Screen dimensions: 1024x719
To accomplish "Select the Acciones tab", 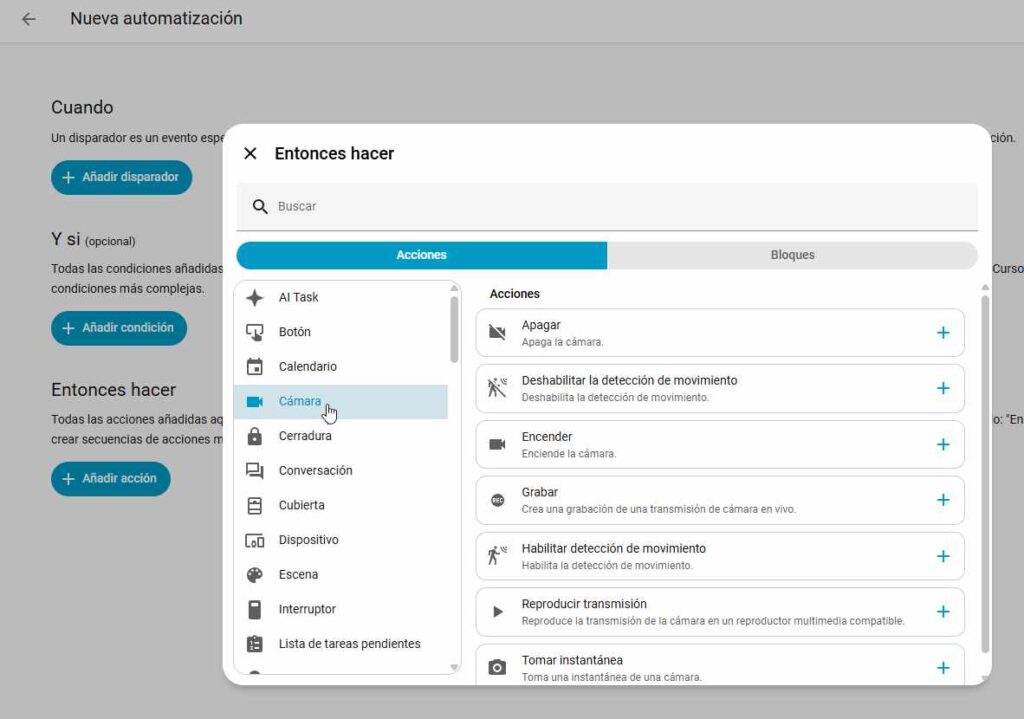I will 421,255.
